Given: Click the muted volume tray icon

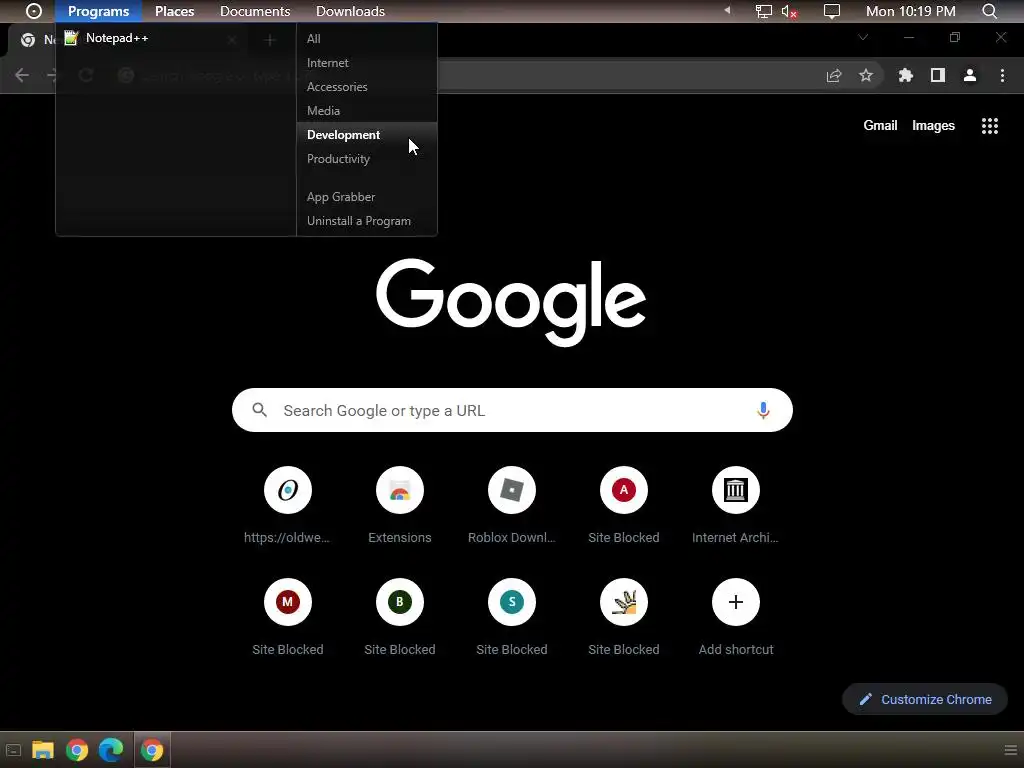Looking at the screenshot, I should coord(789,11).
